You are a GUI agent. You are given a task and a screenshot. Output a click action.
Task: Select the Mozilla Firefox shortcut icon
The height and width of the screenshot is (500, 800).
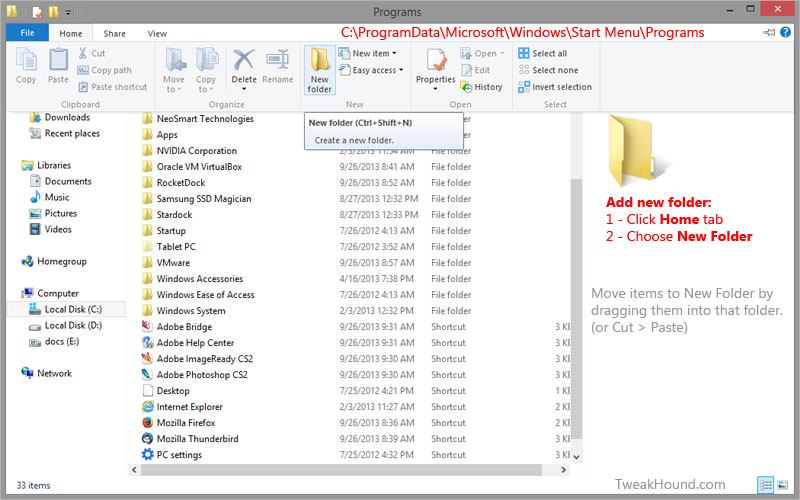point(147,422)
